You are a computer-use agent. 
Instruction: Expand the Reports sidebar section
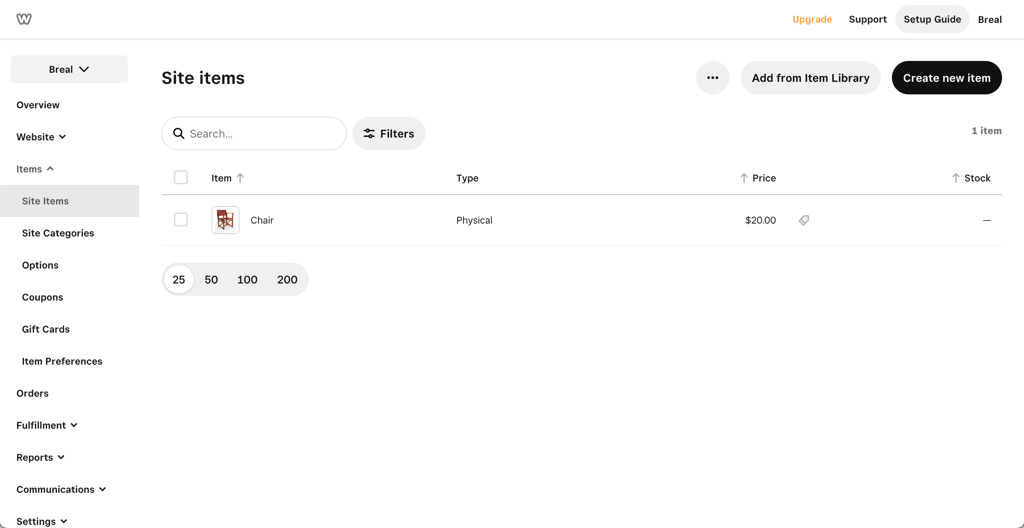click(40, 457)
